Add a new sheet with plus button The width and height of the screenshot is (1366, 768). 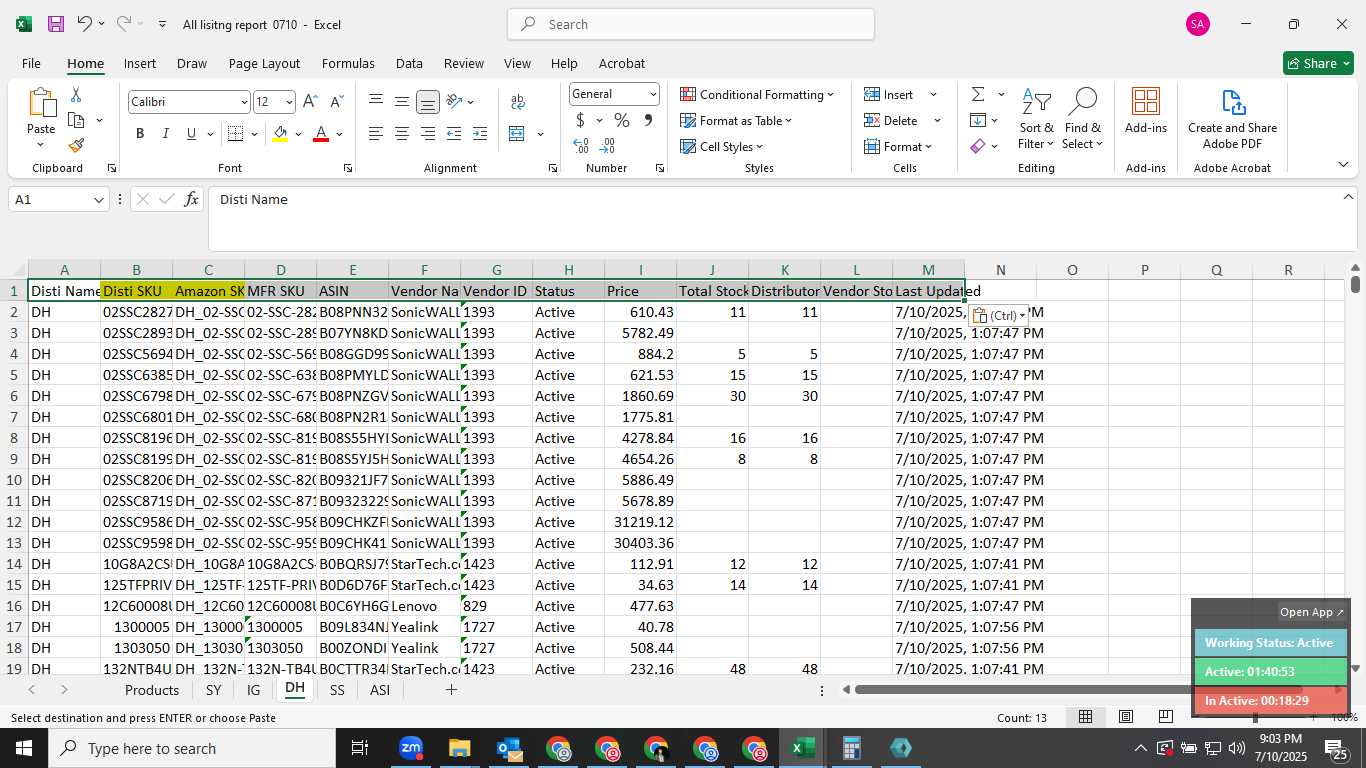pos(451,690)
